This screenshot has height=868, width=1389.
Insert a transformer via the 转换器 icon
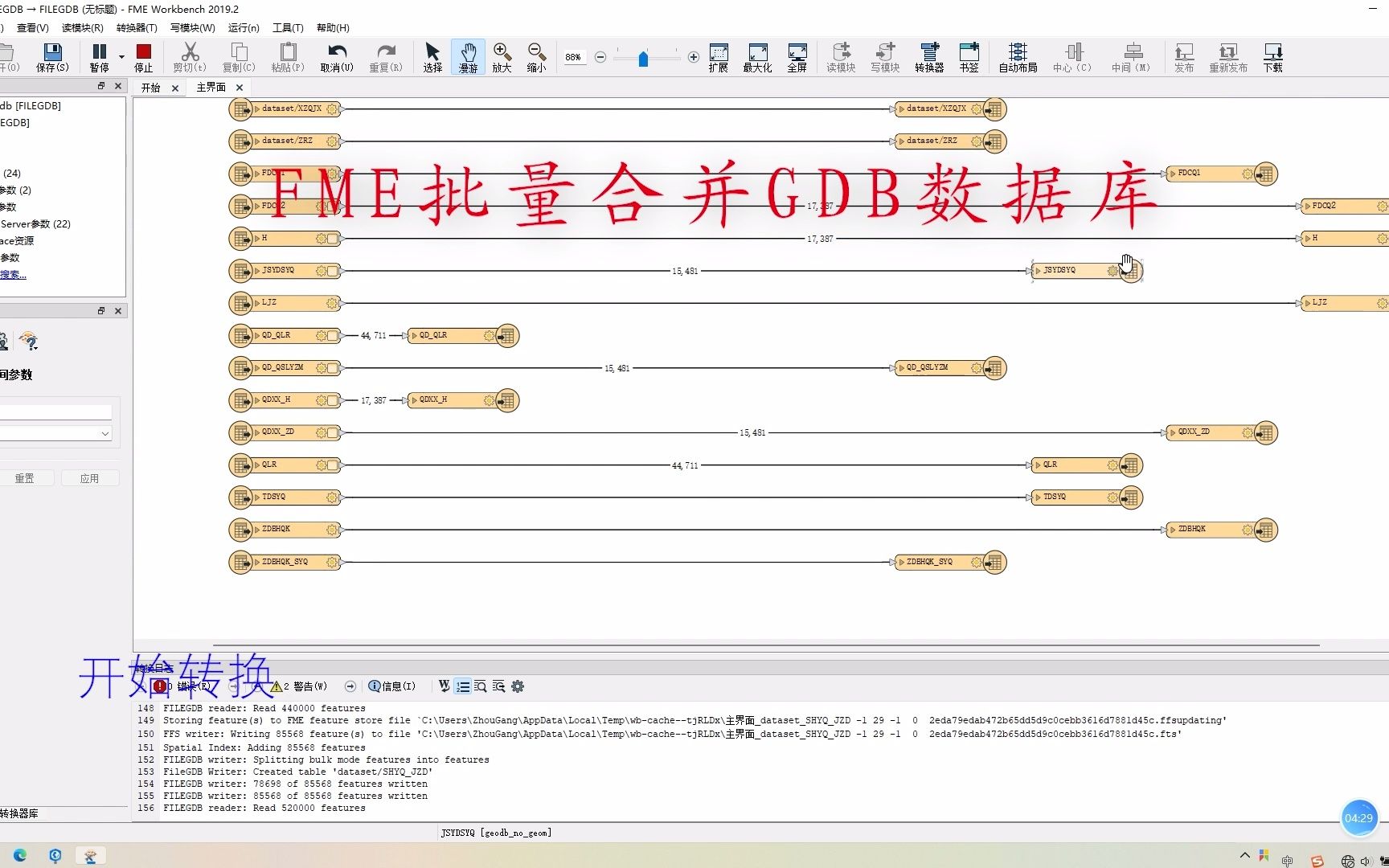[x=929, y=58]
